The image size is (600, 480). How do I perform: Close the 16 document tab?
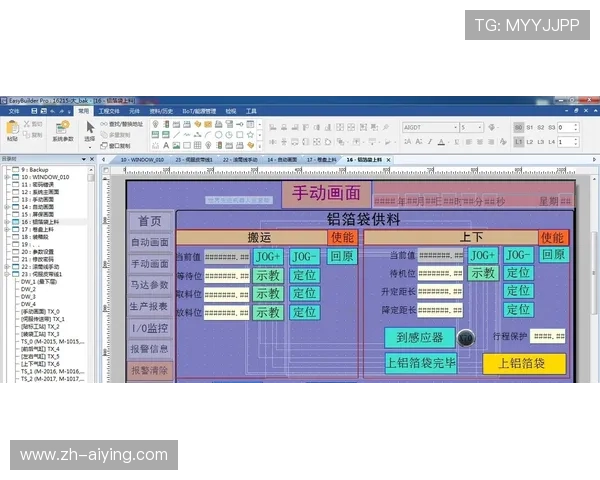pyautogui.click(x=388, y=160)
